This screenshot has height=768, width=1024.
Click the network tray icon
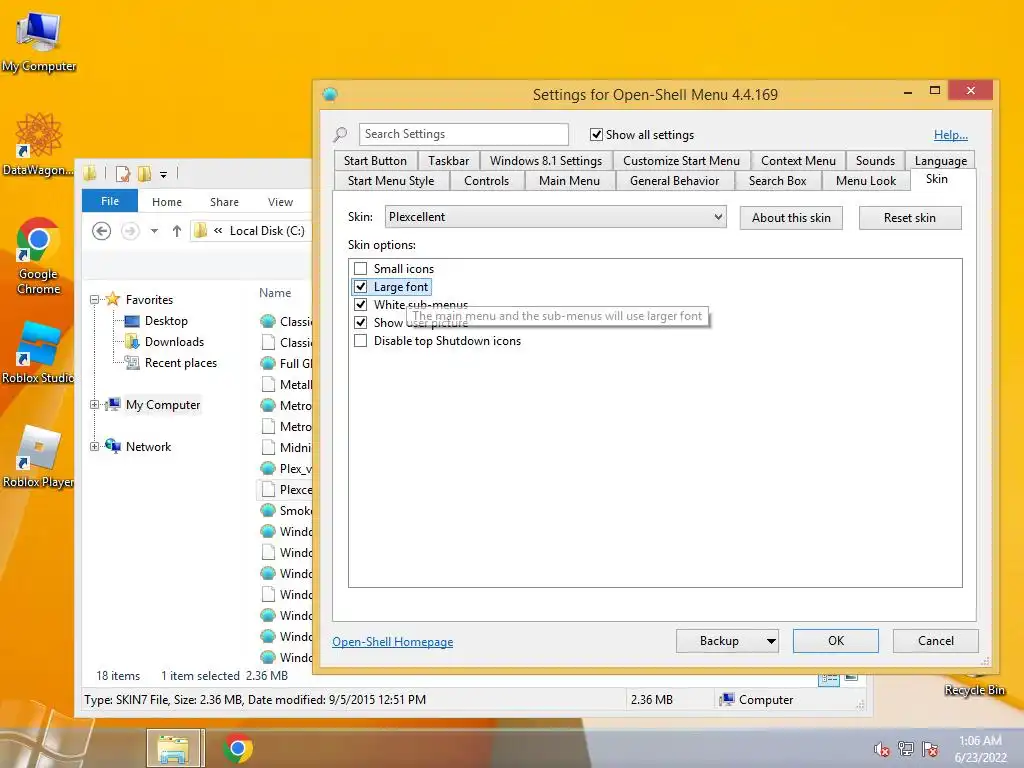point(906,749)
